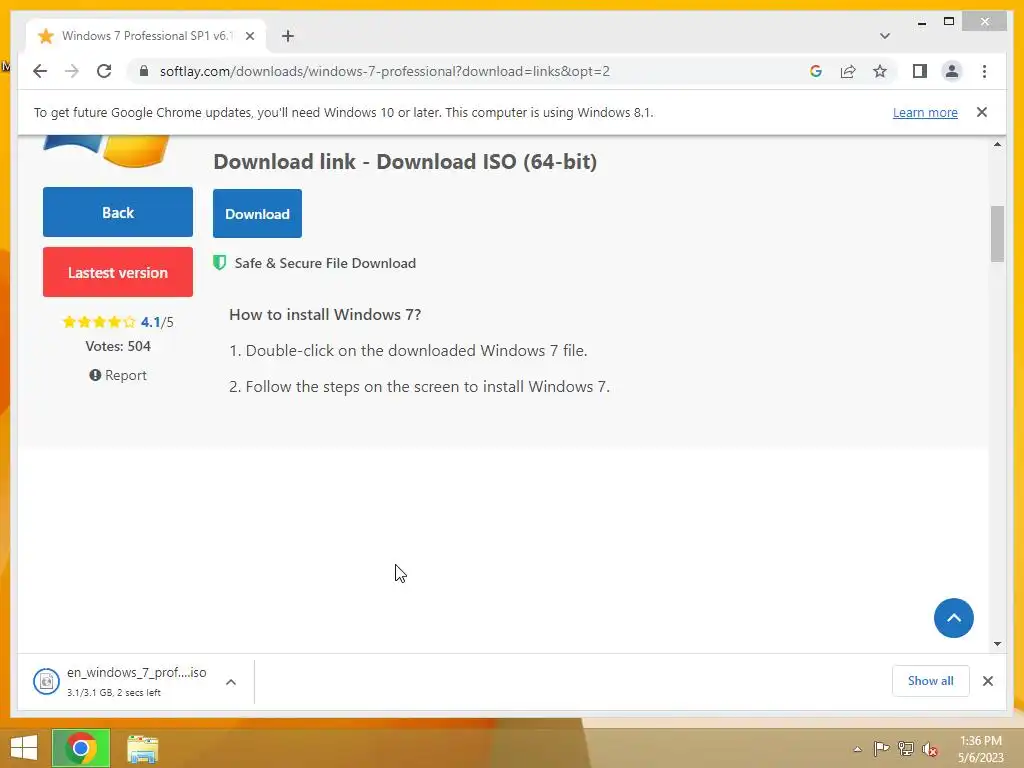Click the star rating icons
The image size is (1024, 768).
(99, 322)
